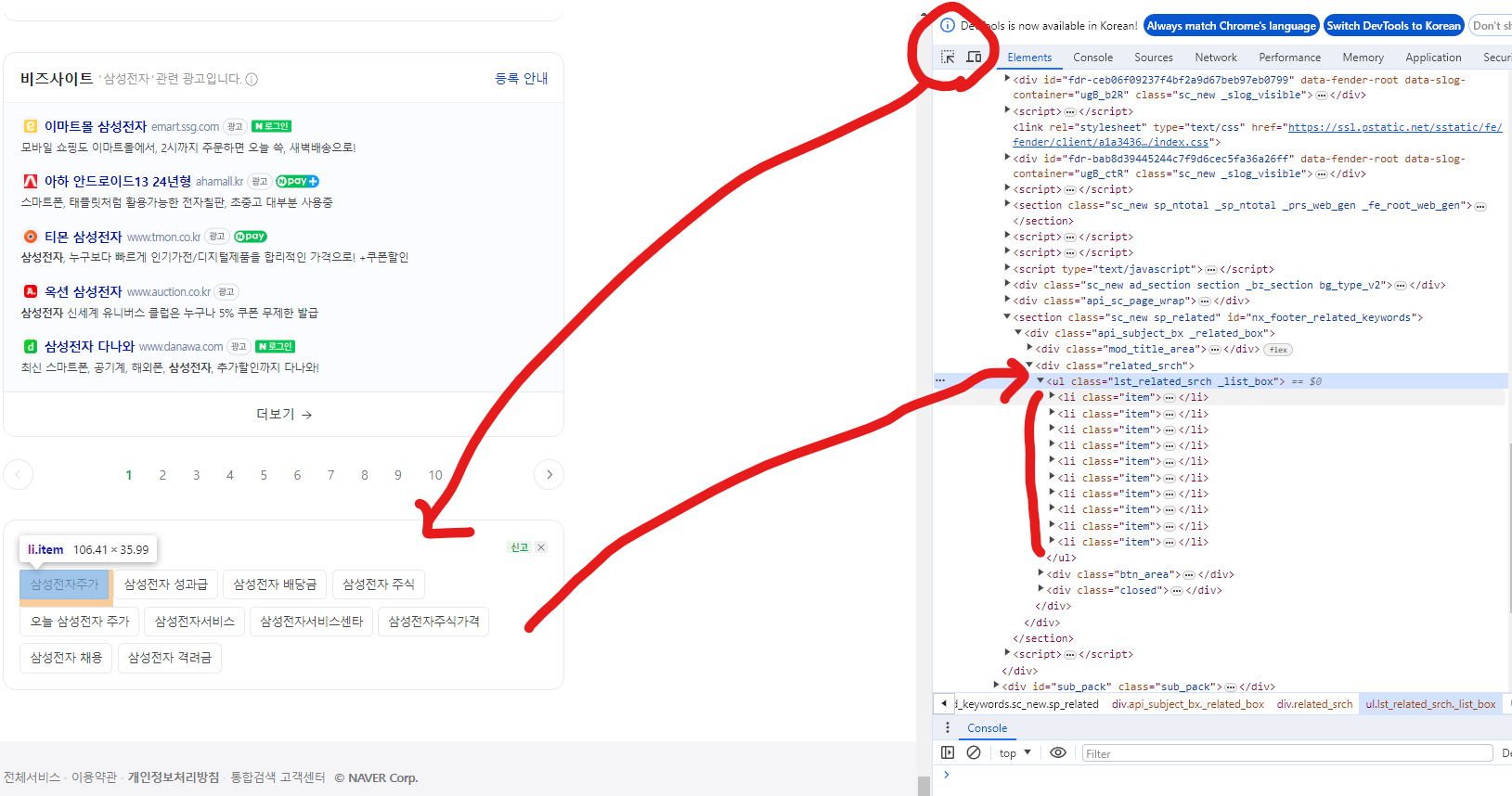Click the 아하 red favicon icon
1512x796 pixels.
30,182
